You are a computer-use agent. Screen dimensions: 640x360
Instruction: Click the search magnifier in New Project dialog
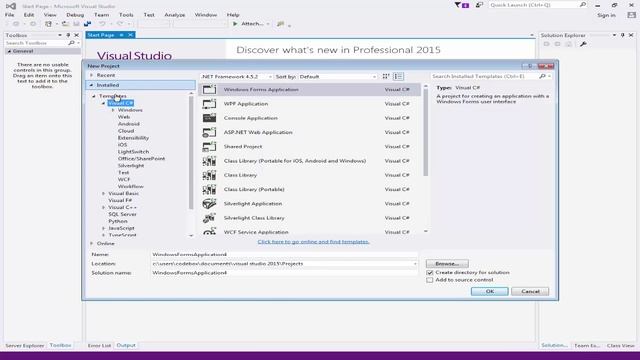542,76
